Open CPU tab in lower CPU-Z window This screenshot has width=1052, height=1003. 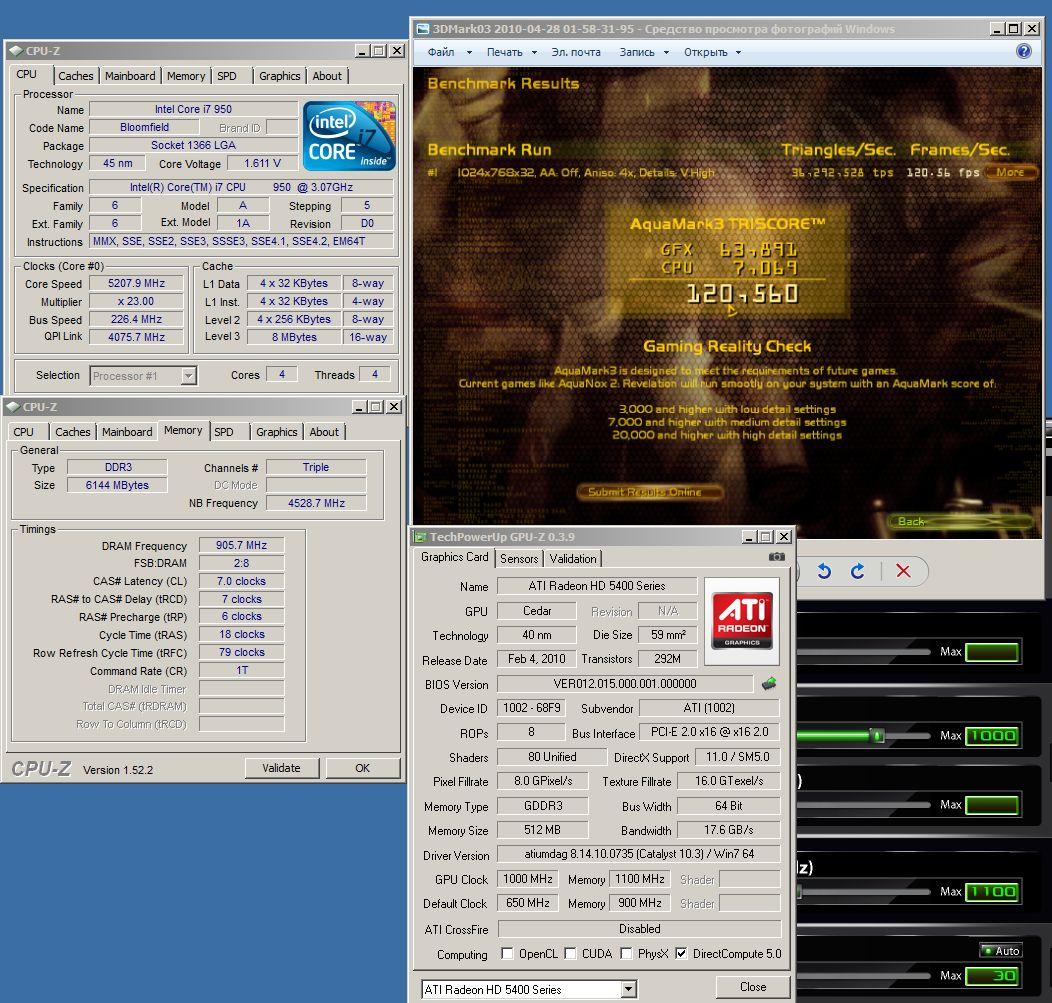tap(23, 432)
